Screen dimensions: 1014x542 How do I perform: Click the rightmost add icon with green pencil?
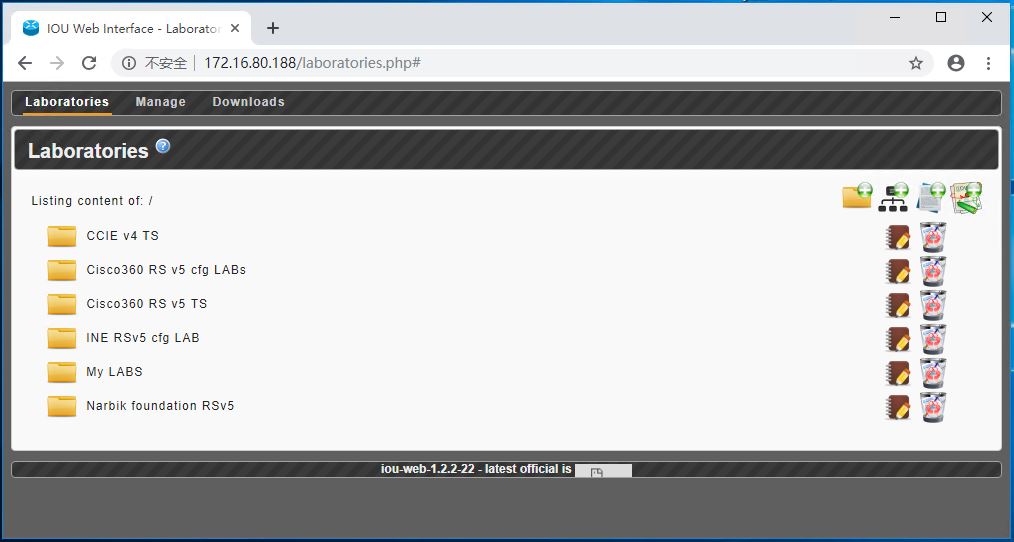click(967, 198)
